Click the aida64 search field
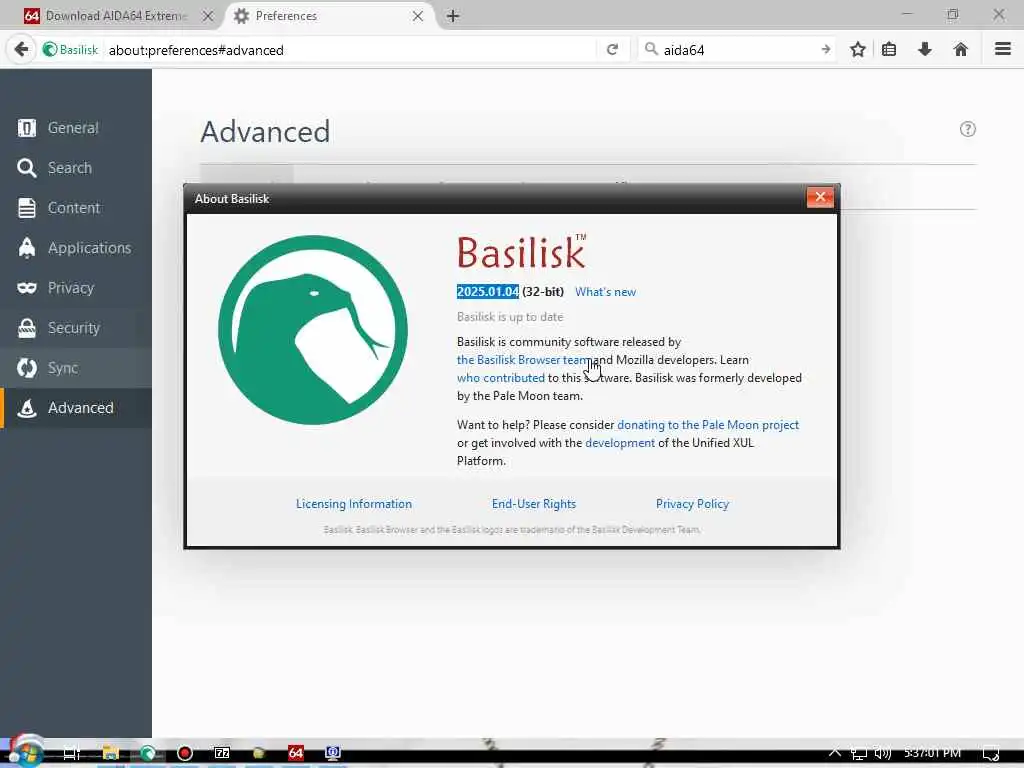This screenshot has height=768, width=1024. (738, 50)
